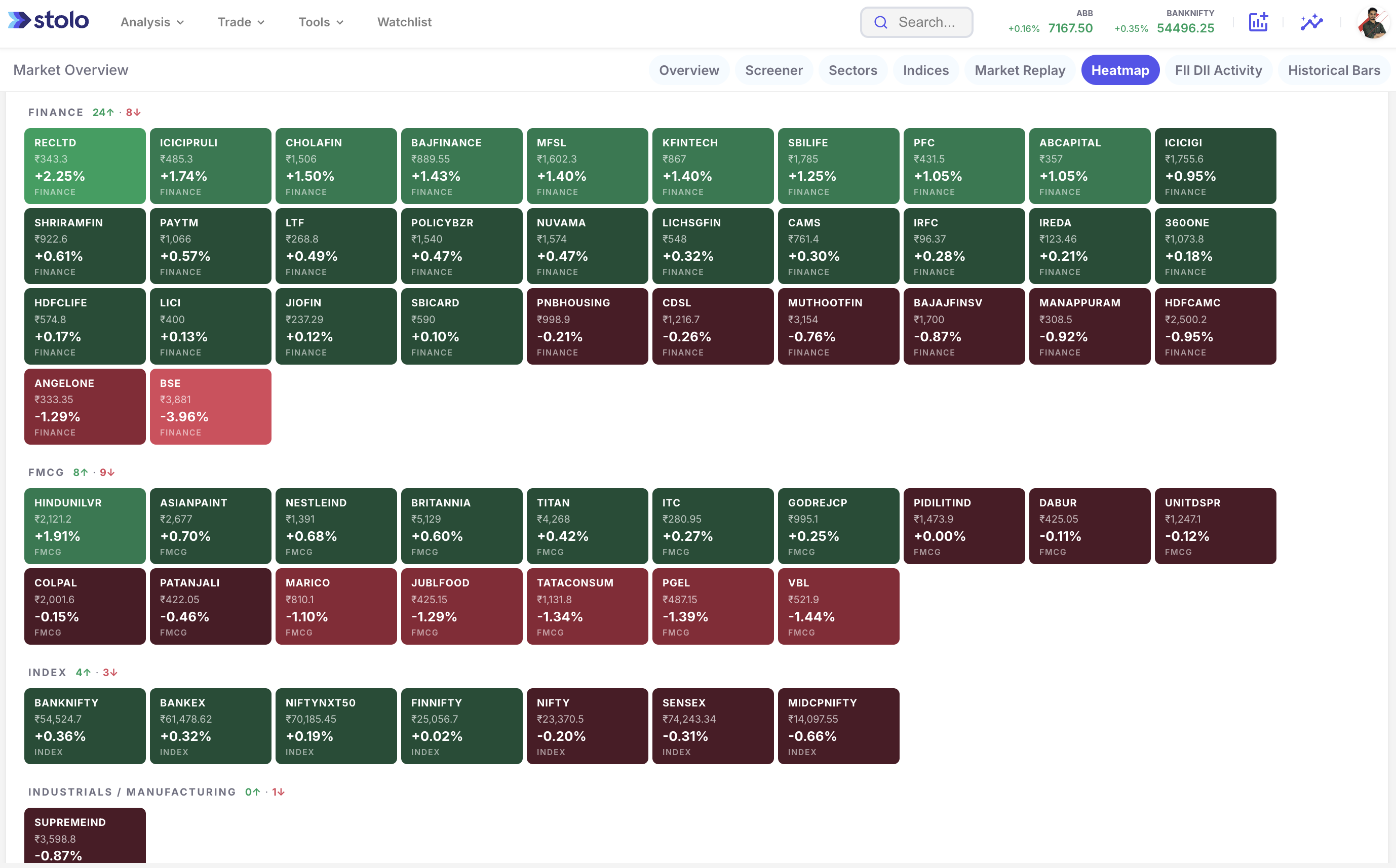Expand the Trade menu

(x=241, y=22)
